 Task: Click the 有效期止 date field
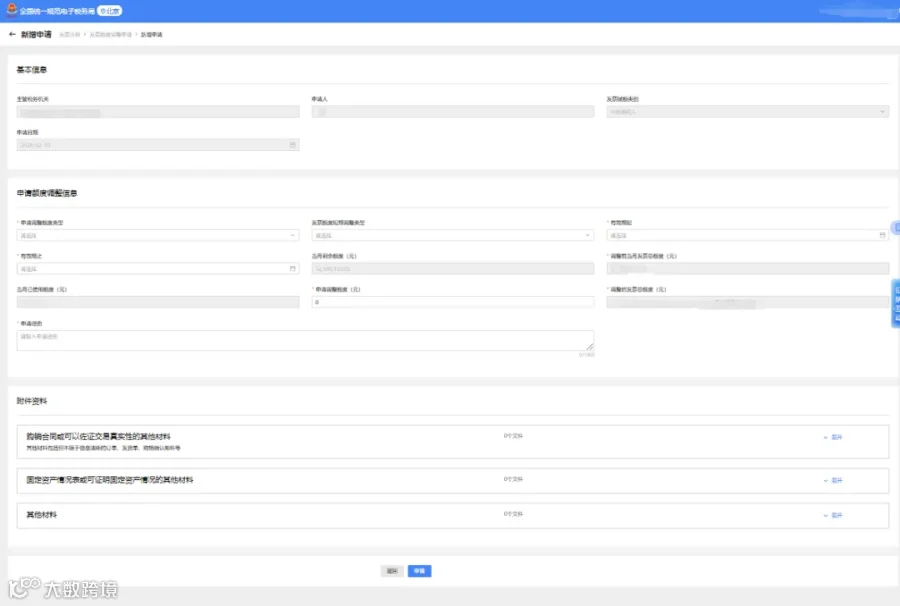[158, 269]
